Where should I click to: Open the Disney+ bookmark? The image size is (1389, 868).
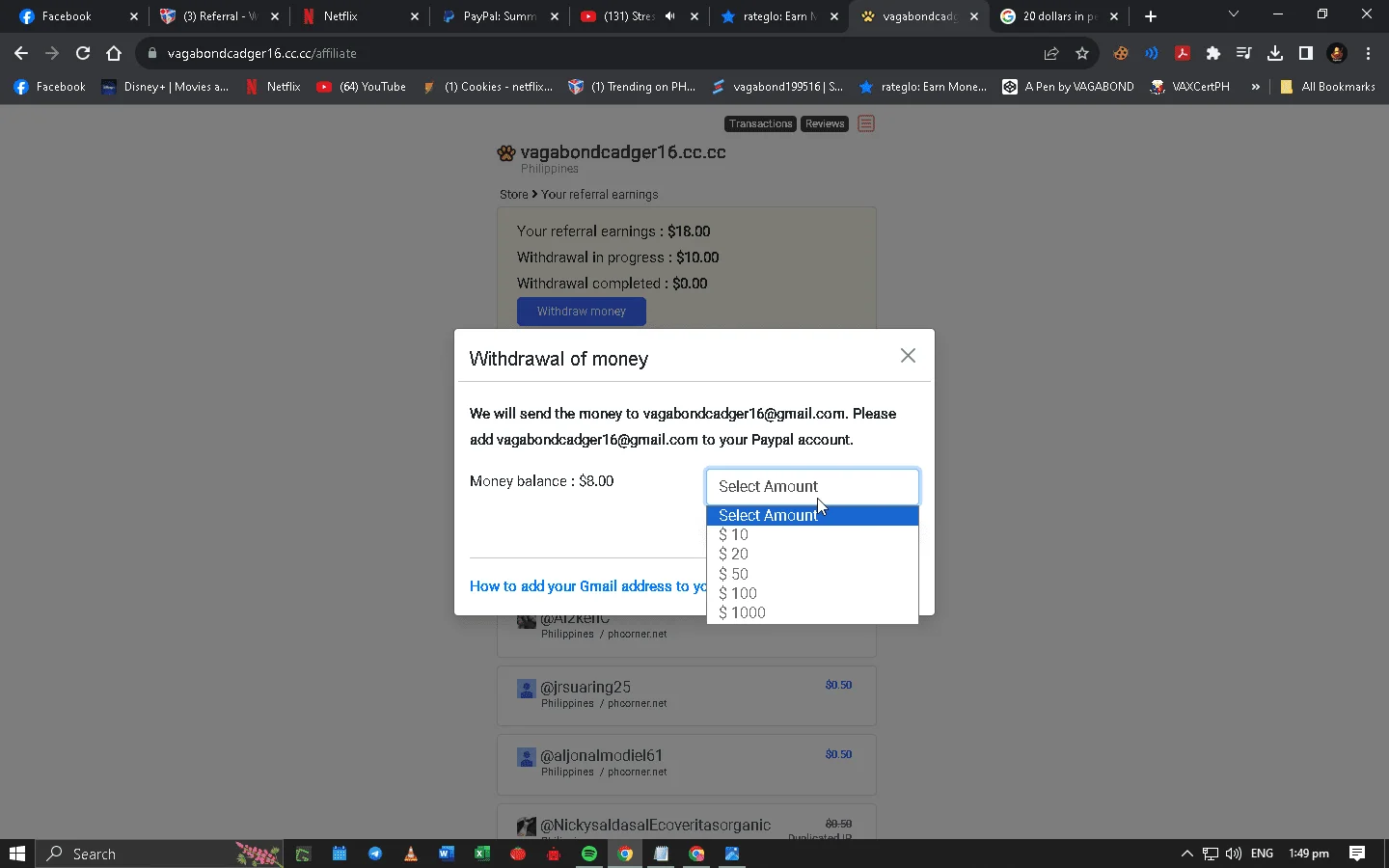(x=165, y=87)
